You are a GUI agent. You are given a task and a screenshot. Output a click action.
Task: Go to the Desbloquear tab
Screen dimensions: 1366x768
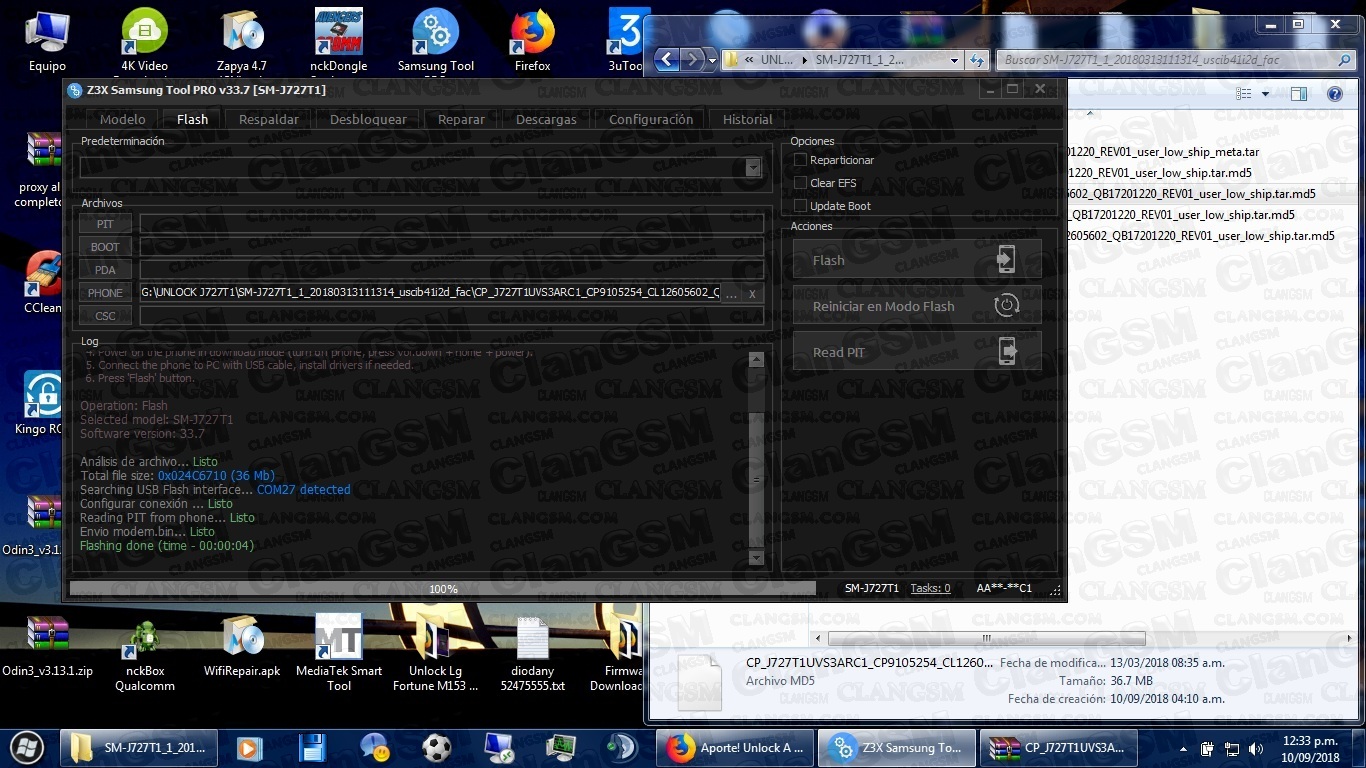pyautogui.click(x=368, y=119)
